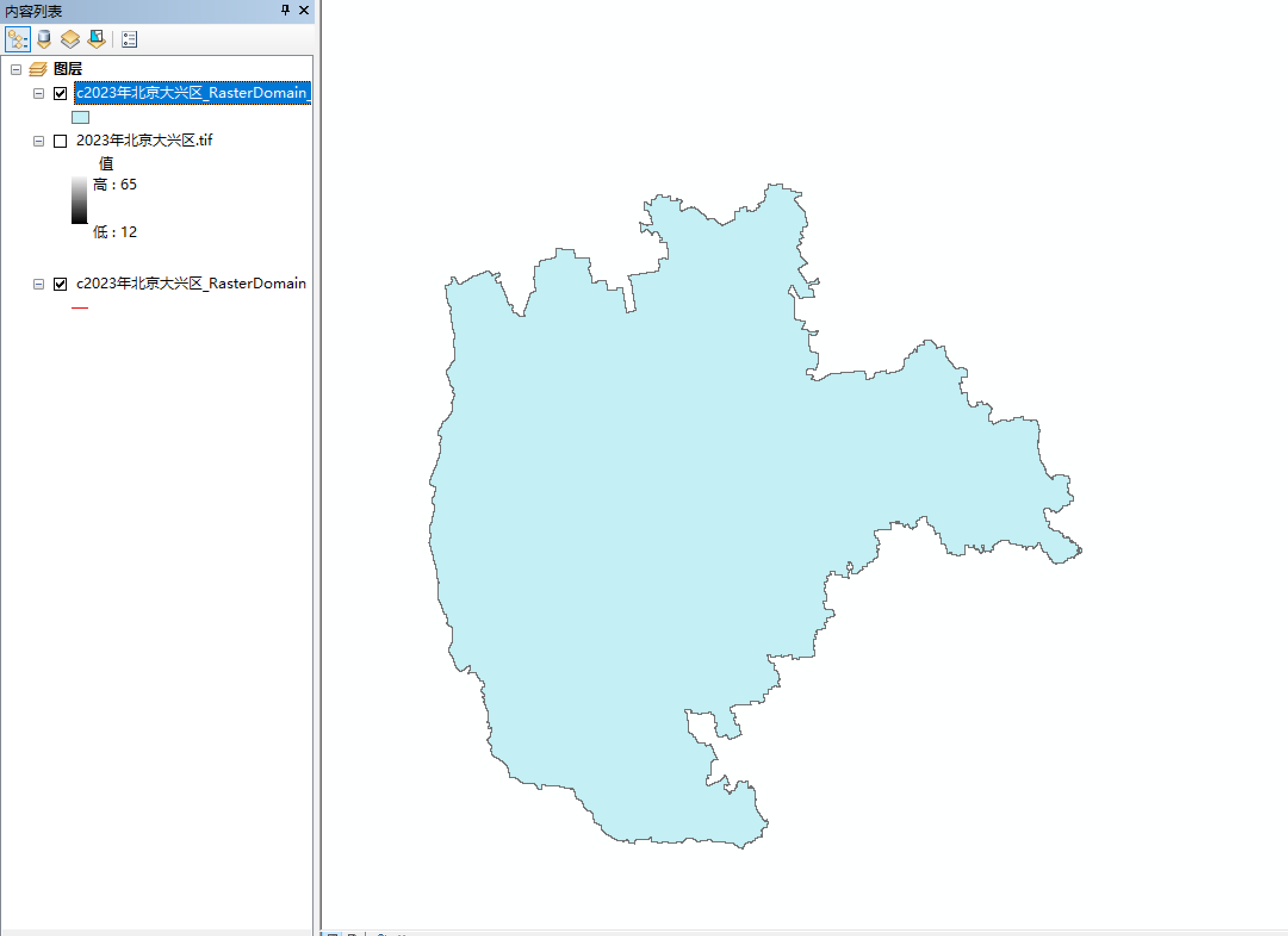This screenshot has width=1288, height=936.
Task: Click the red line symbol swatch
Action: tap(80, 307)
